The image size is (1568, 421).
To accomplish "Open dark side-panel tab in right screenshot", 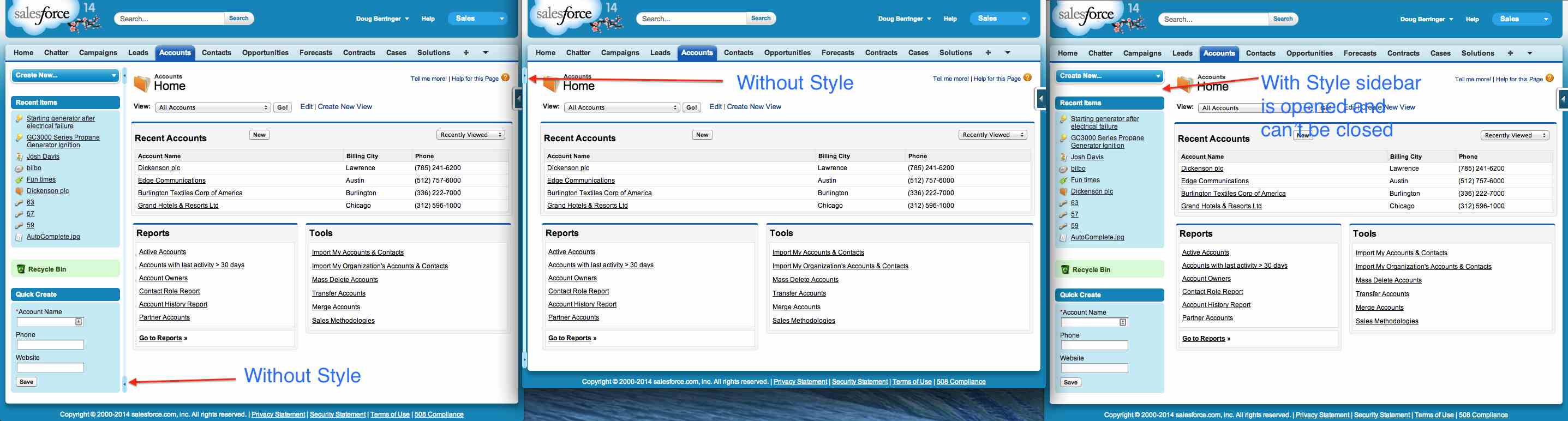I will point(1563,99).
